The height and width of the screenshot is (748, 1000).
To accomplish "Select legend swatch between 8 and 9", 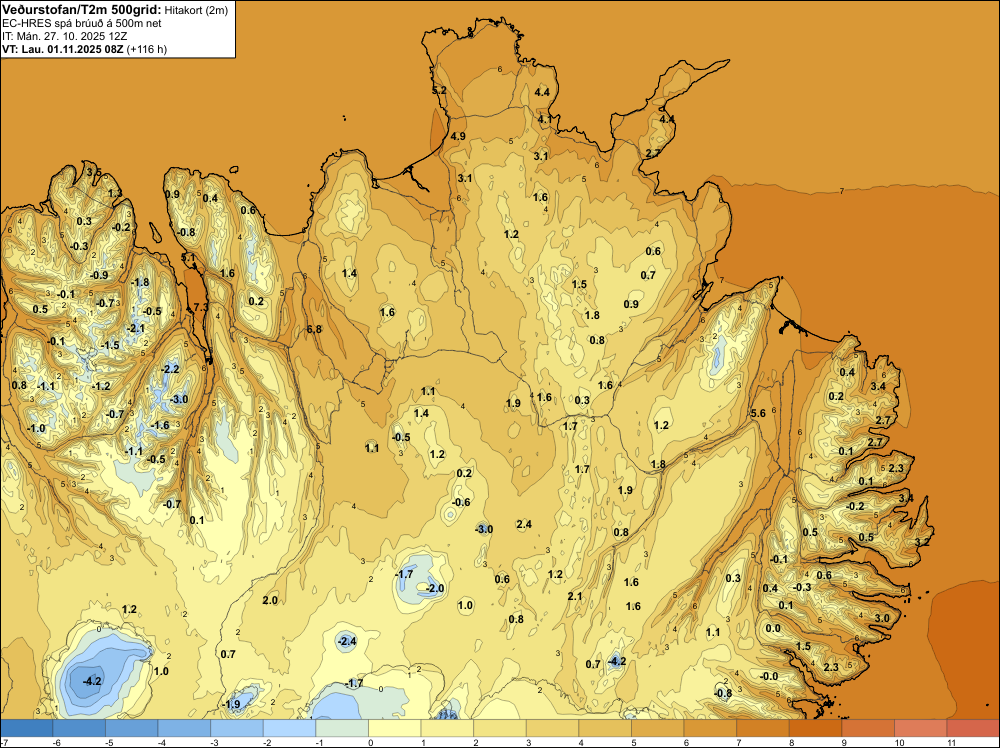I will pyautogui.click(x=815, y=728).
